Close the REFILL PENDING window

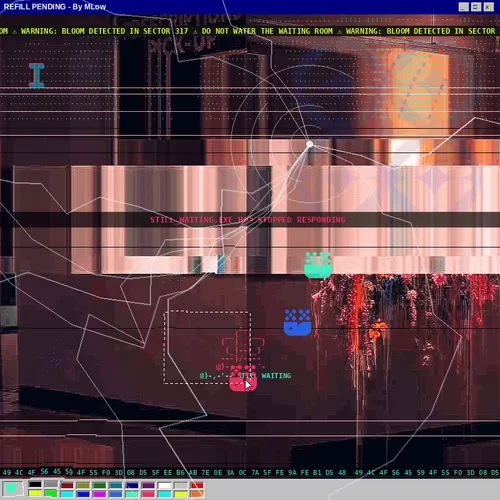coord(489,7)
